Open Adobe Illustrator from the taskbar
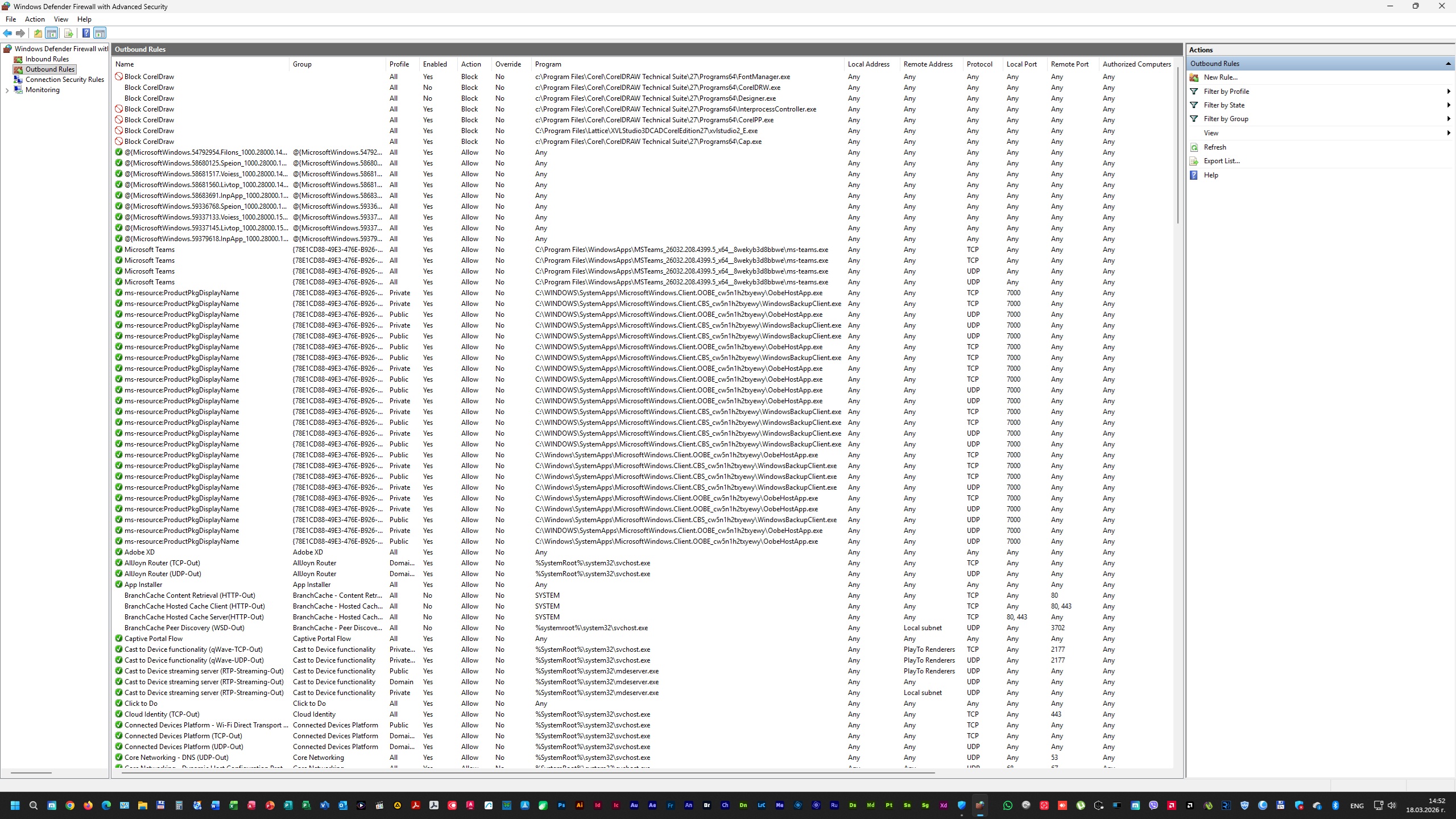 click(580, 805)
